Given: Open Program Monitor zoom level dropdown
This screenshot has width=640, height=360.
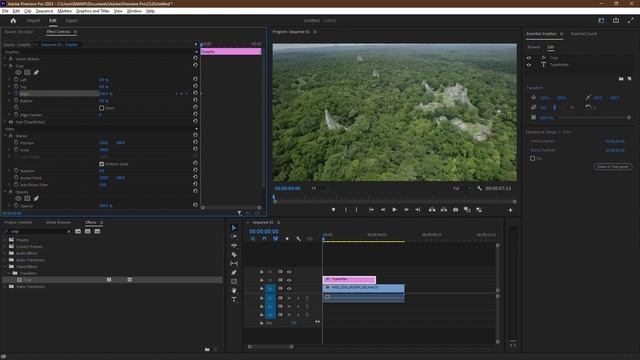Looking at the screenshot, I should pos(320,188).
